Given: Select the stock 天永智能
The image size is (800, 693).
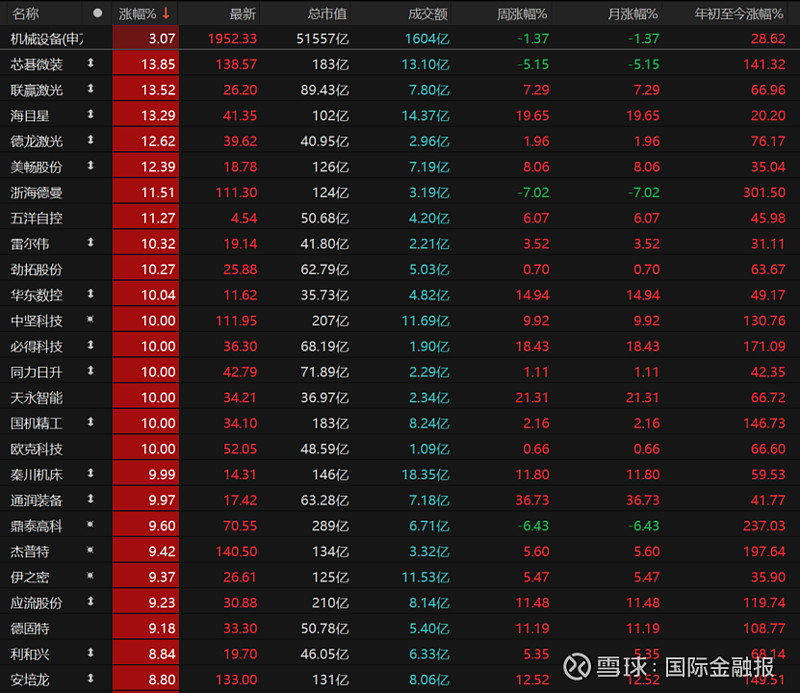Looking at the screenshot, I should coord(37,398).
